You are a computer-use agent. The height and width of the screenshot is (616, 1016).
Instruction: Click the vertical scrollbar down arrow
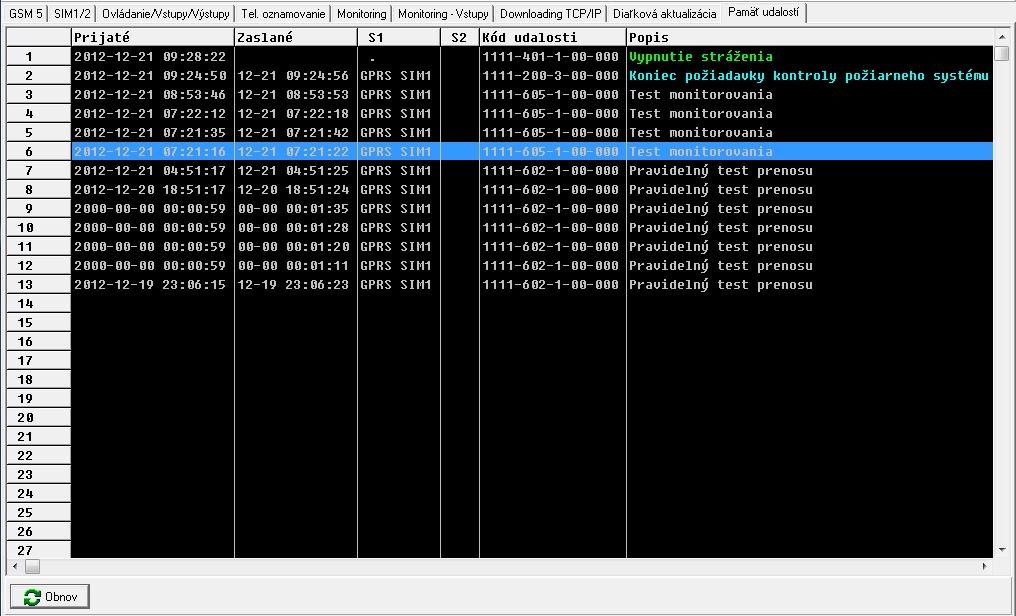(1002, 550)
